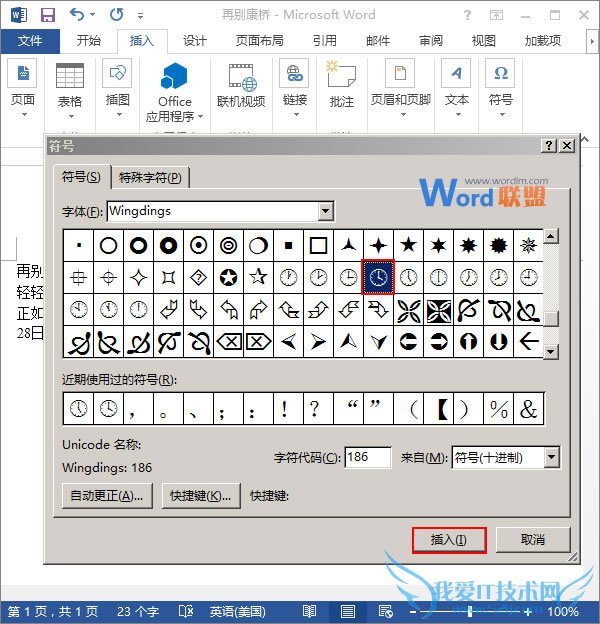Open the Wingdings font dropdown

(x=325, y=211)
